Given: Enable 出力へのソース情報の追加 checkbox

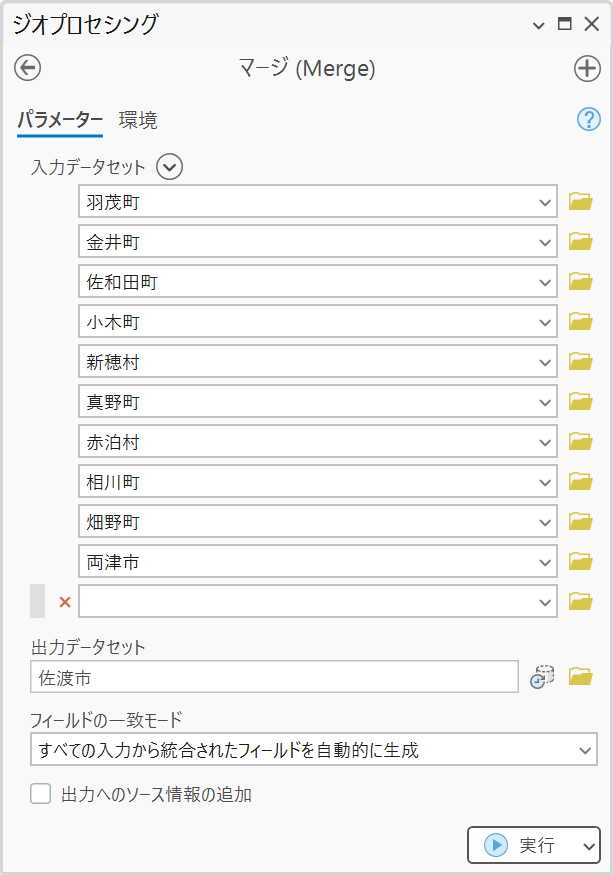Looking at the screenshot, I should (41, 795).
